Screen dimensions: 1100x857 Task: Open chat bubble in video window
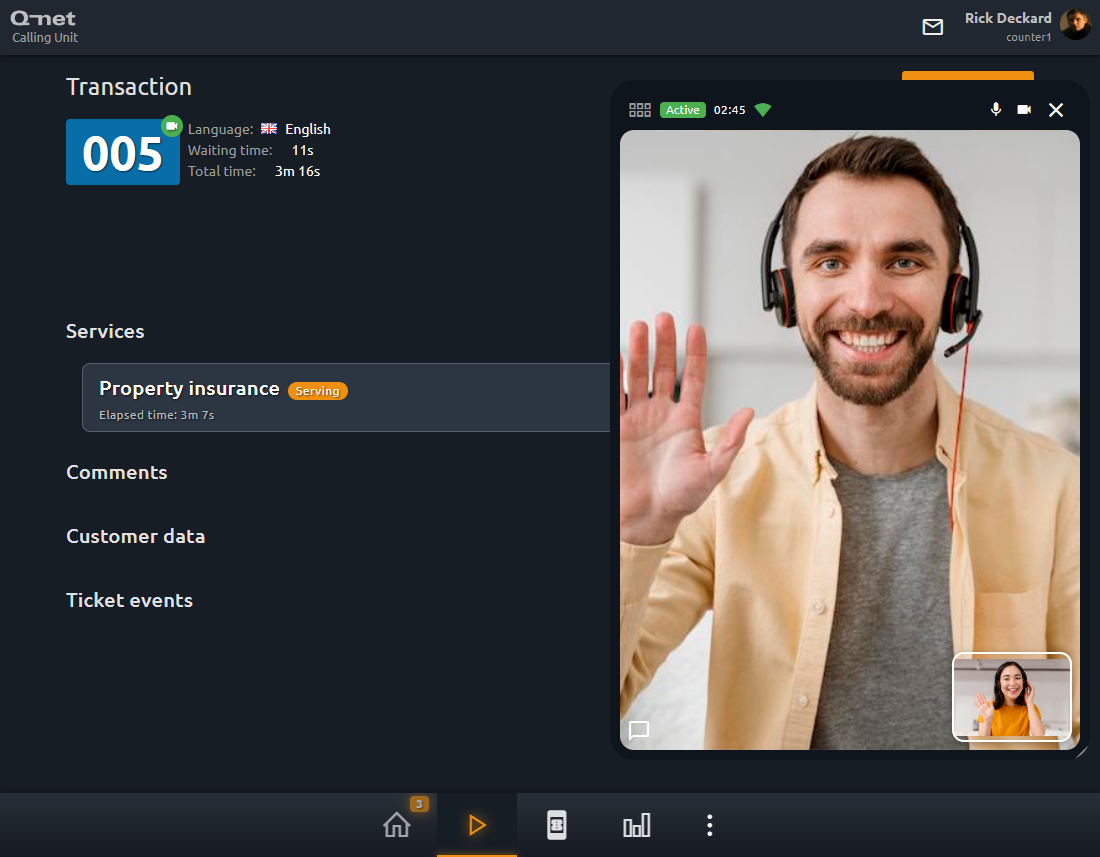click(639, 730)
